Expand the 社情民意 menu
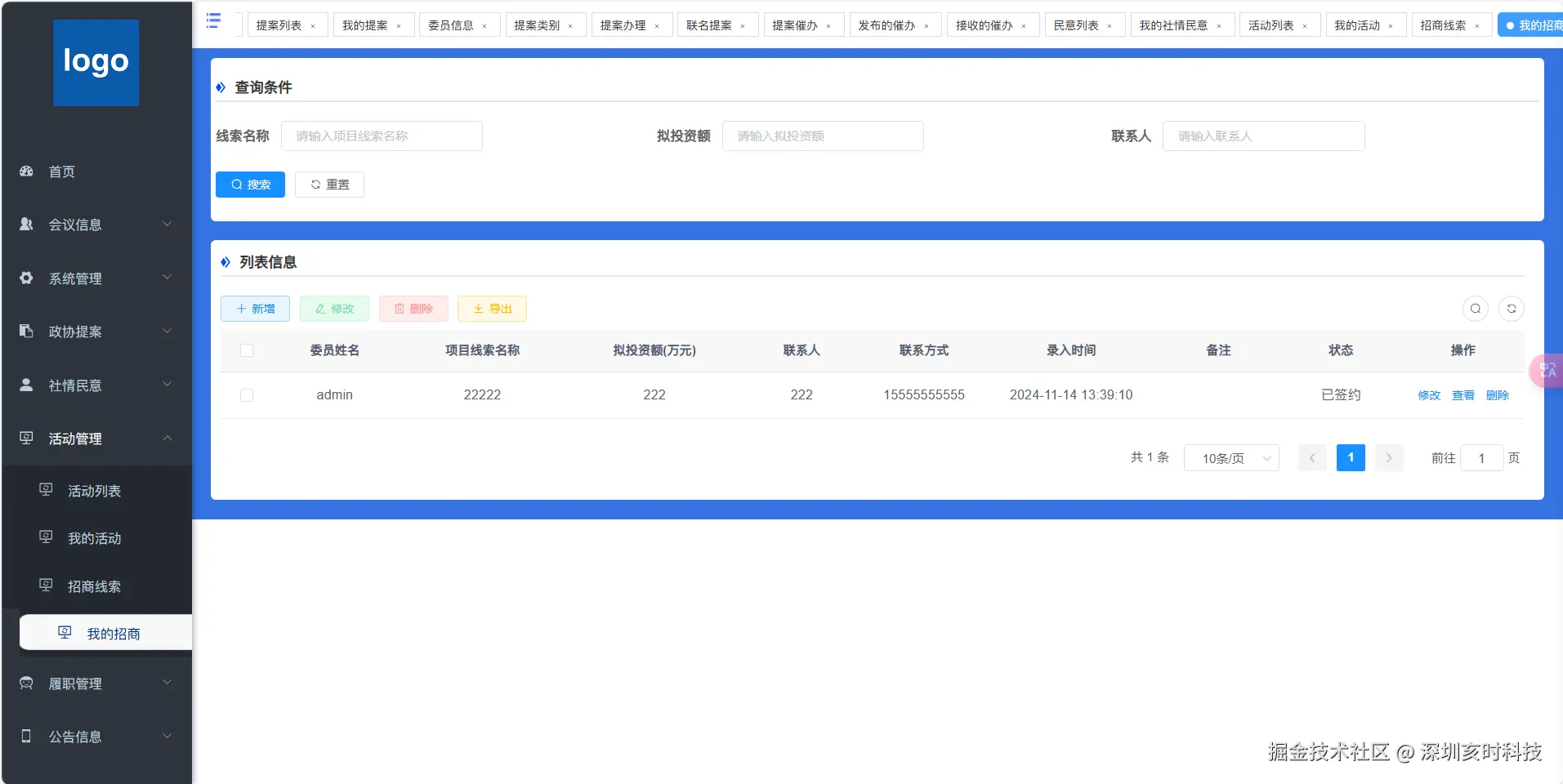Image resolution: width=1563 pixels, height=784 pixels. tap(97, 385)
